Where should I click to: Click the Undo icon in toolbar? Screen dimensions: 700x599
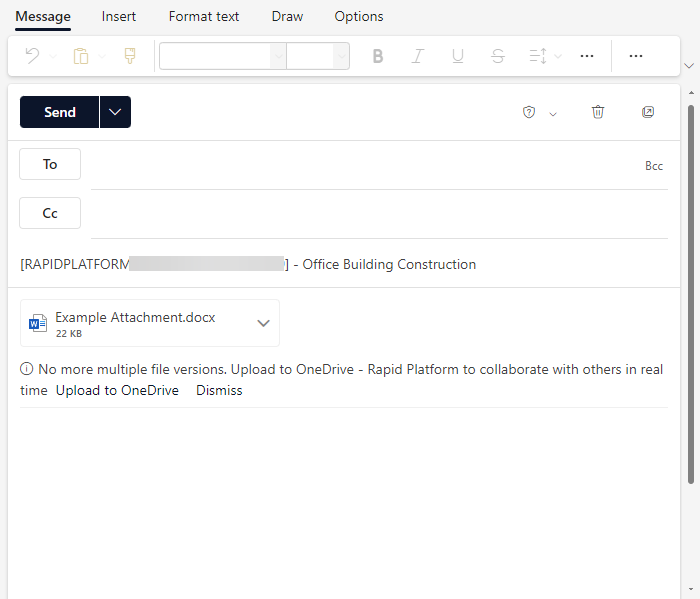(x=32, y=56)
